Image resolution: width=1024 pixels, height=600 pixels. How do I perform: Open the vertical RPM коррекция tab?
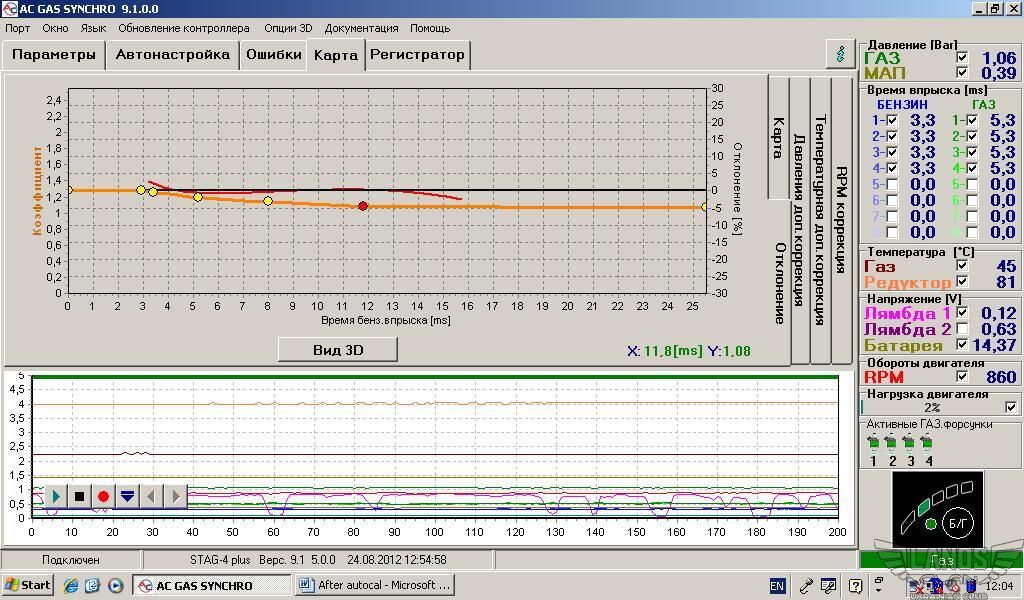click(841, 220)
